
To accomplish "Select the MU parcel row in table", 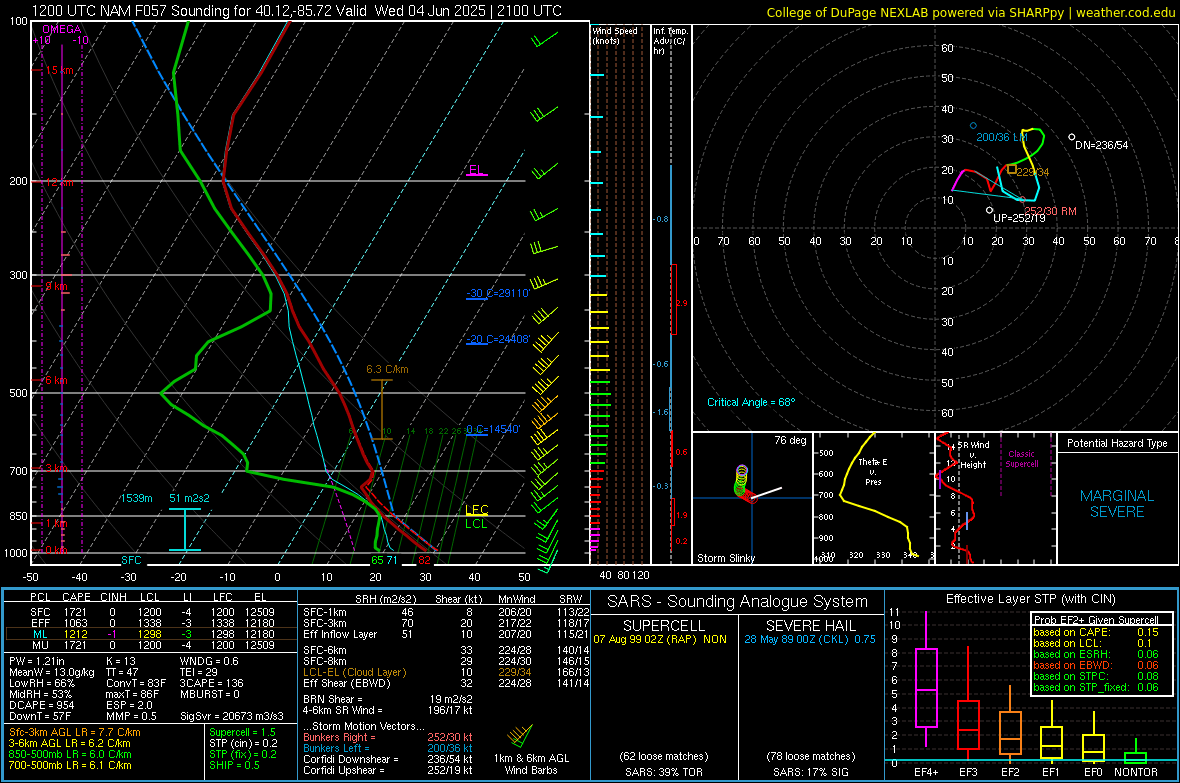I will 149,645.
